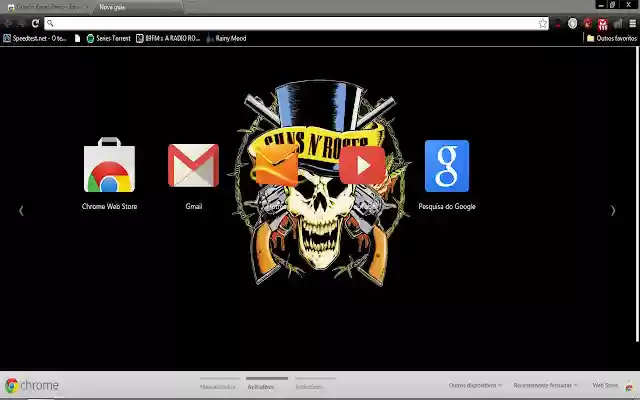Bookmark this page with the star icon
This screenshot has height=400, width=640.
click(x=542, y=23)
